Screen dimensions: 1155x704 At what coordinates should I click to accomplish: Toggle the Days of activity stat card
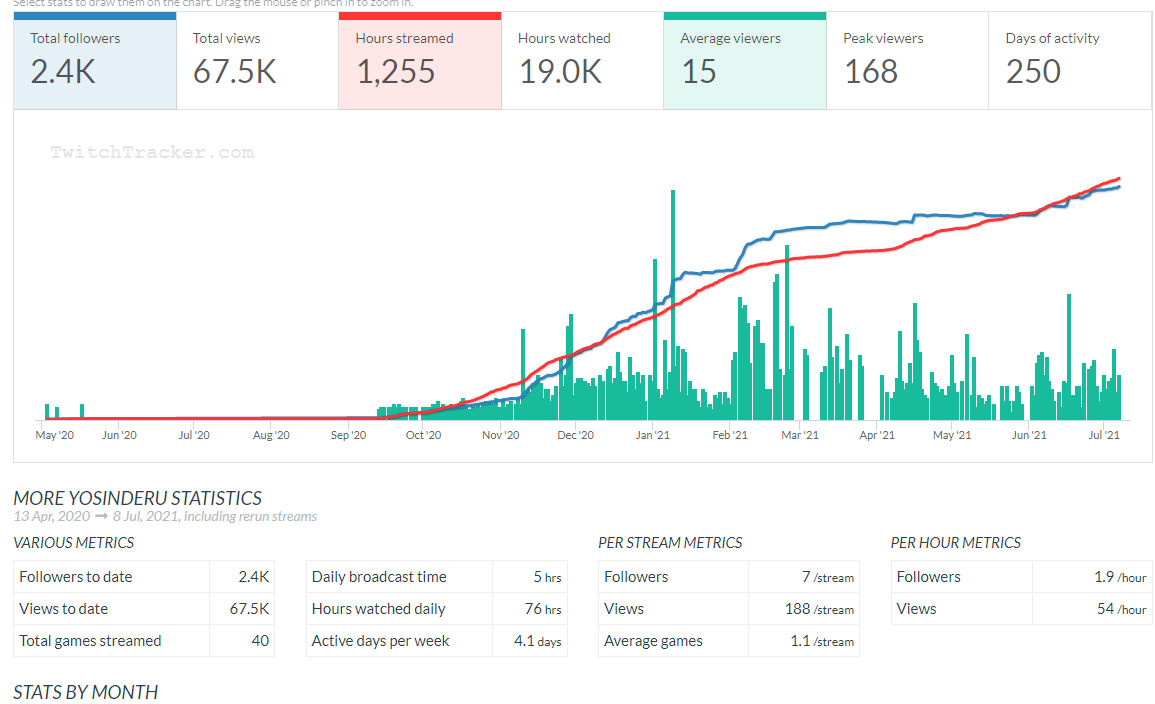pos(1070,61)
